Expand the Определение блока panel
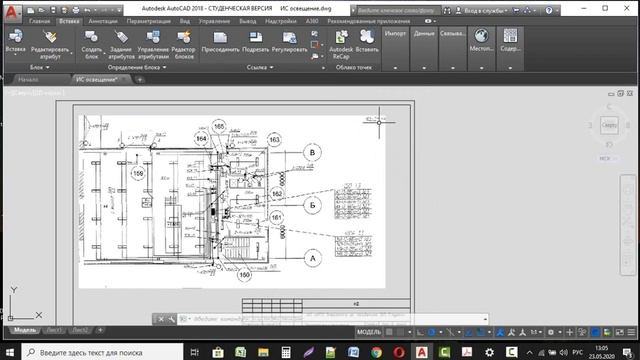Viewport: 640px width, 360px height. point(137,67)
